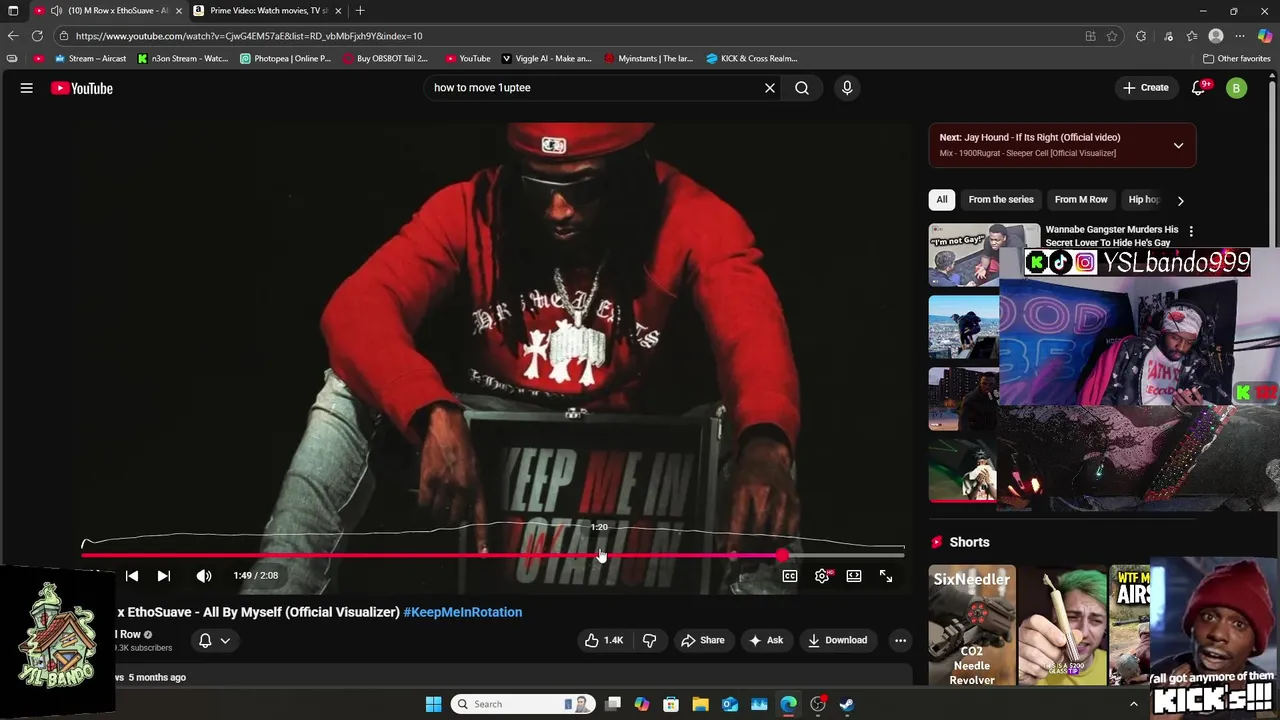The height and width of the screenshot is (720, 1280).
Task: Like the video with 1.4K likes
Action: 604,640
